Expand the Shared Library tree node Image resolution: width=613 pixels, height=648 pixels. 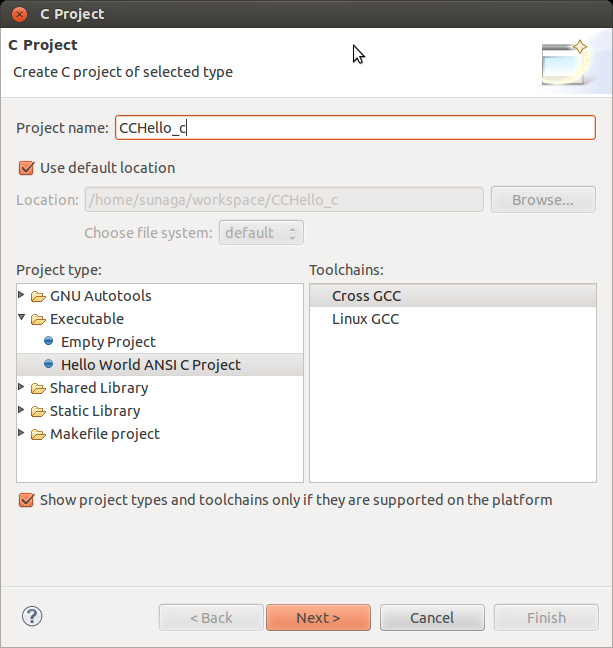[x=23, y=388]
